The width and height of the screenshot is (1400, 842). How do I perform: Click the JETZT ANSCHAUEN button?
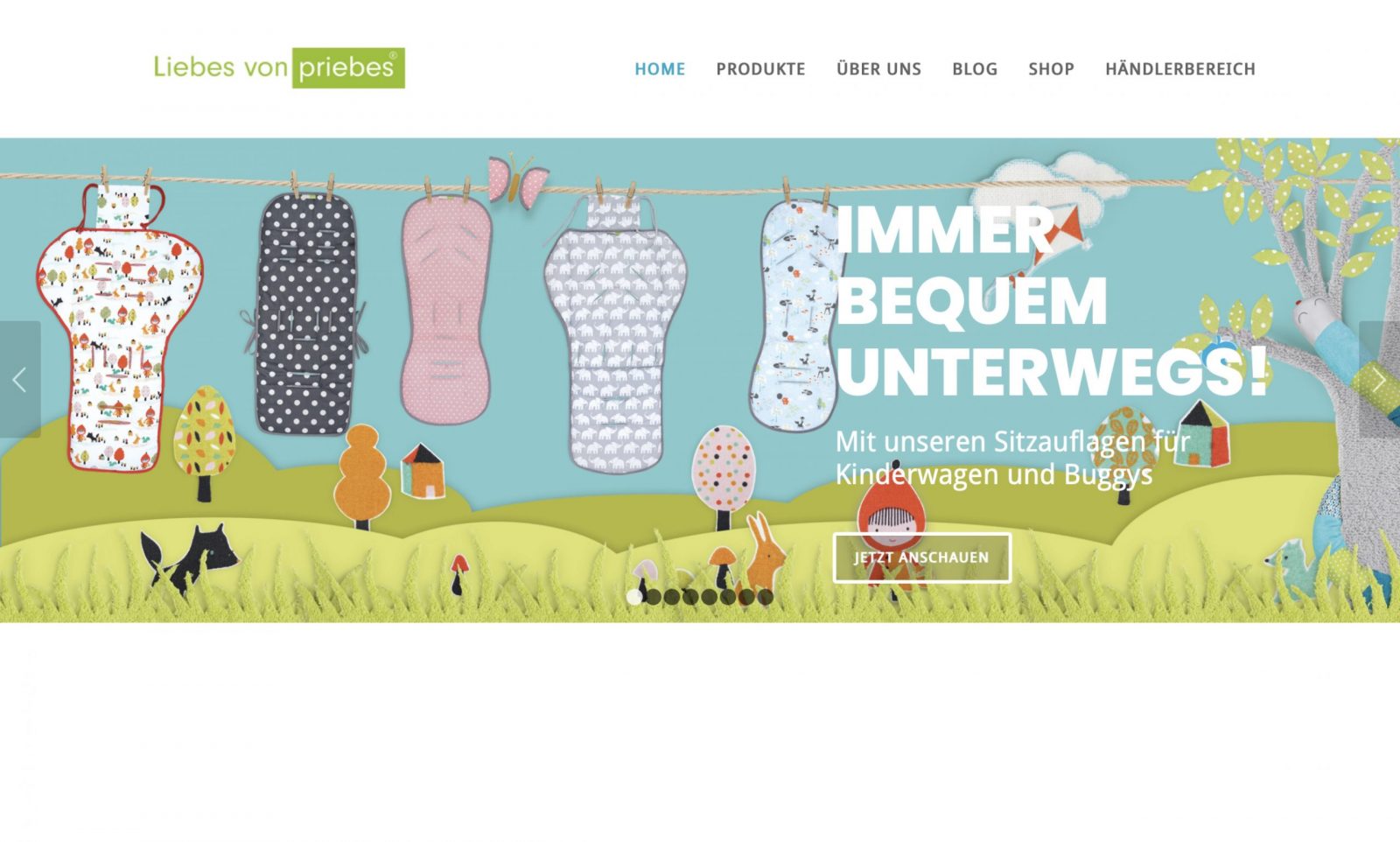click(921, 558)
